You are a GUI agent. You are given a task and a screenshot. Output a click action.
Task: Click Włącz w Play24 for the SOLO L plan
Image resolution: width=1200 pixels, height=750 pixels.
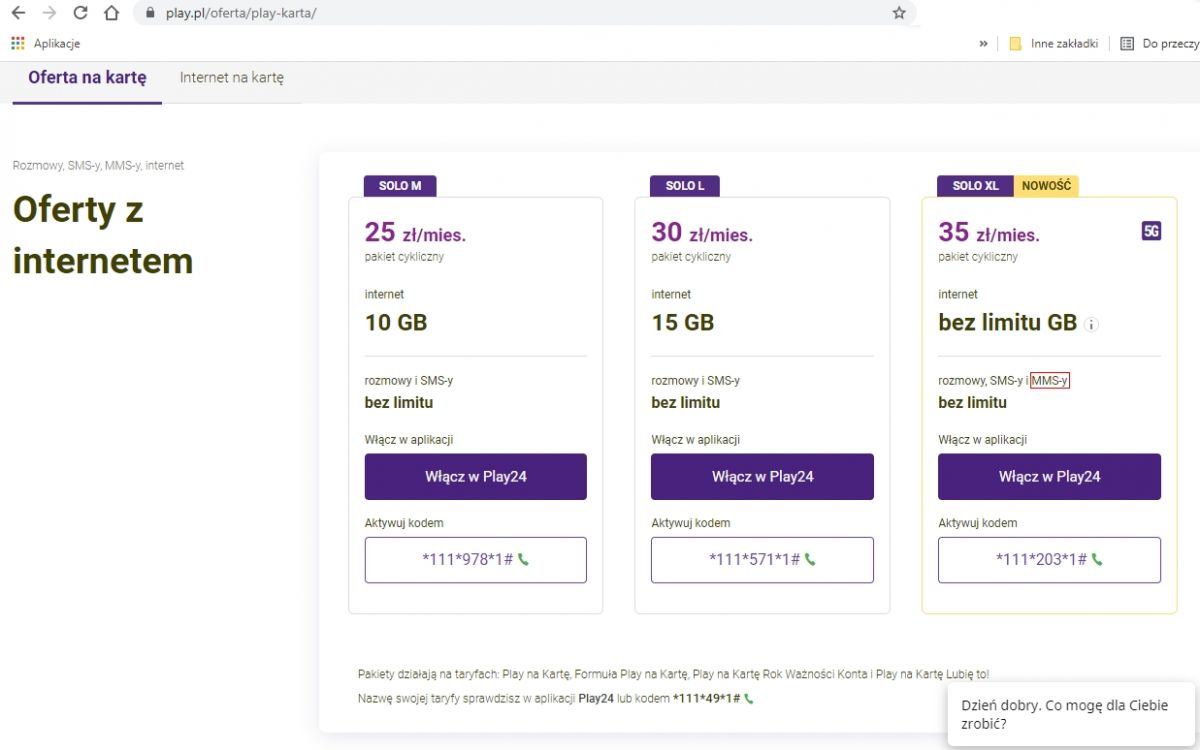click(x=762, y=477)
